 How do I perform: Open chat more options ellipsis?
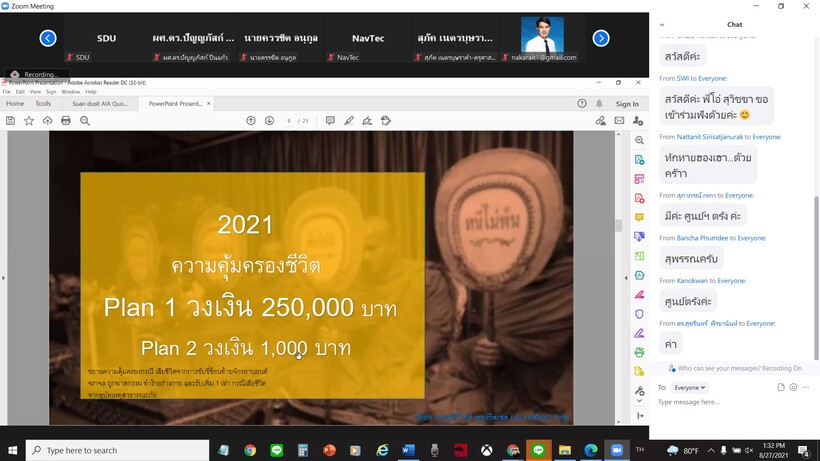806,387
